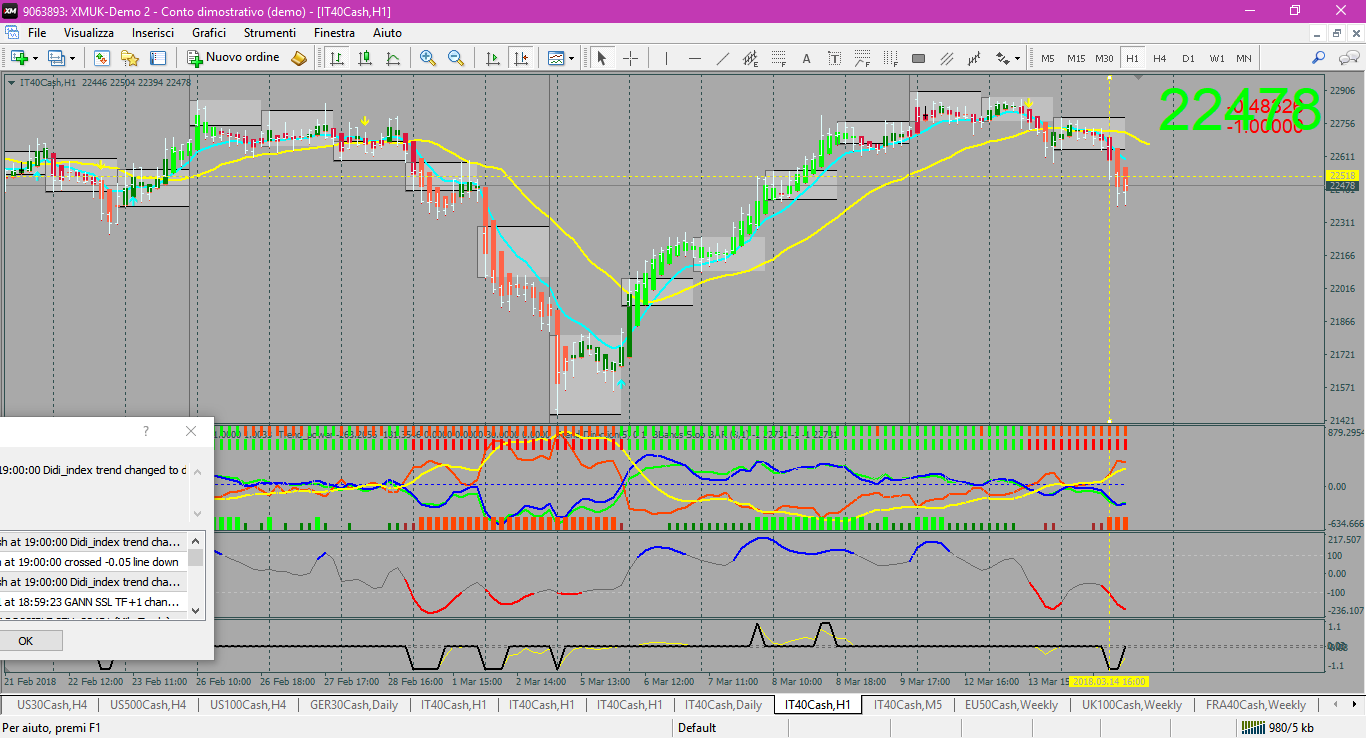Switch to W1 timeframe
Image resolution: width=1366 pixels, height=738 pixels.
click(1216, 58)
